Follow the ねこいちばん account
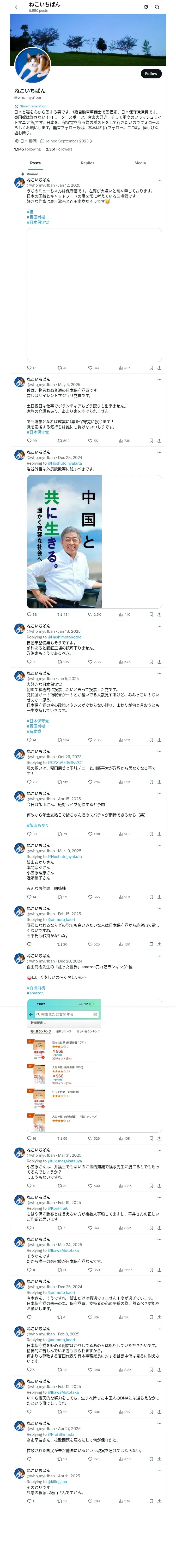 point(151,74)
